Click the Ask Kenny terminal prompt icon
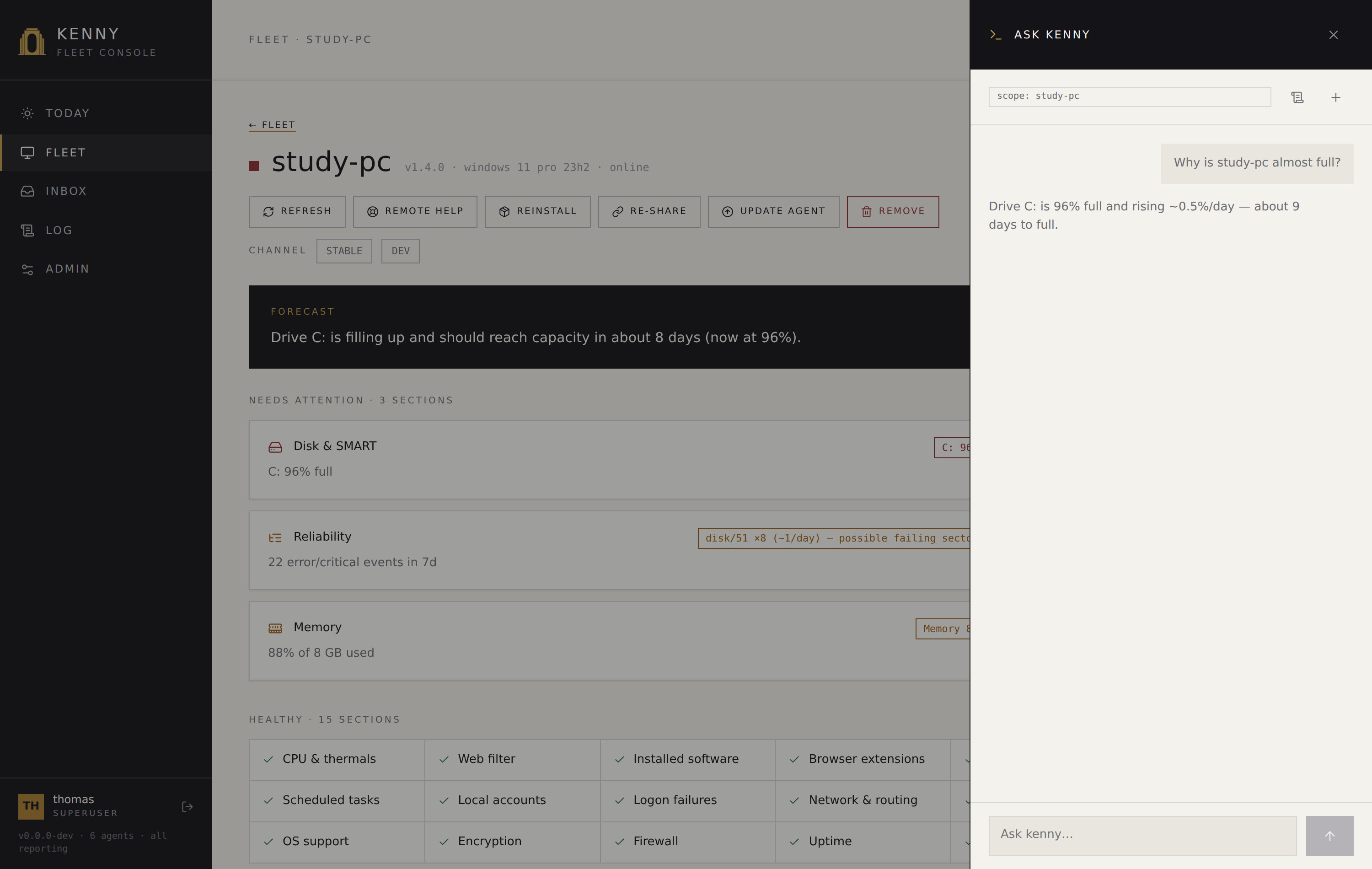1372x869 pixels. pyautogui.click(x=995, y=35)
